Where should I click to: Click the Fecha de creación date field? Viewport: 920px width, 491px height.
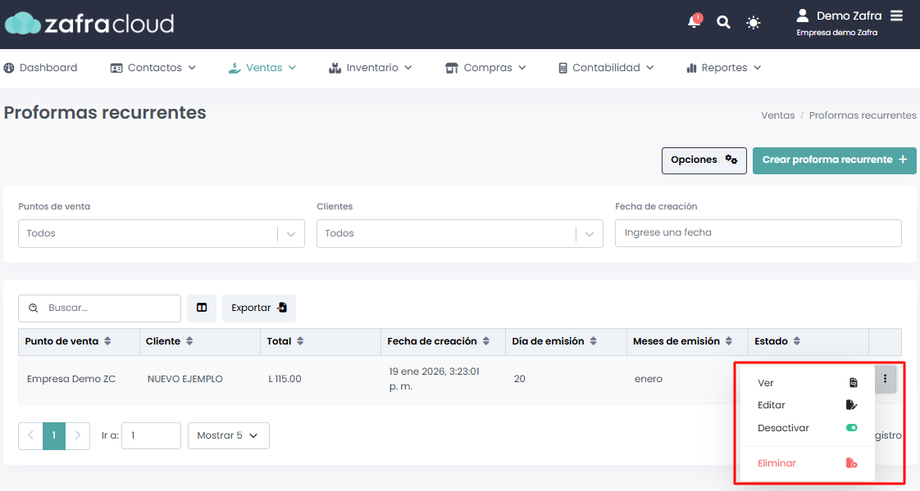click(x=758, y=233)
